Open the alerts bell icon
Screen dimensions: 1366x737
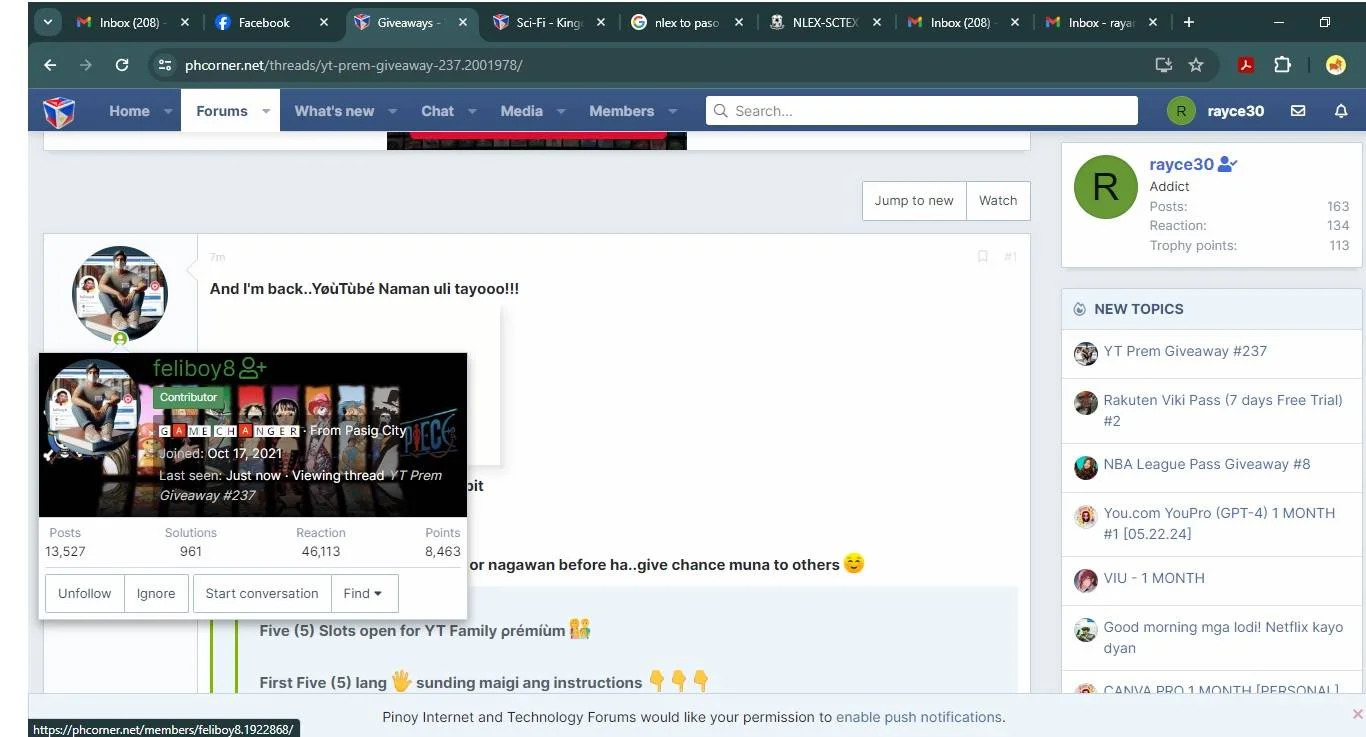(1341, 111)
